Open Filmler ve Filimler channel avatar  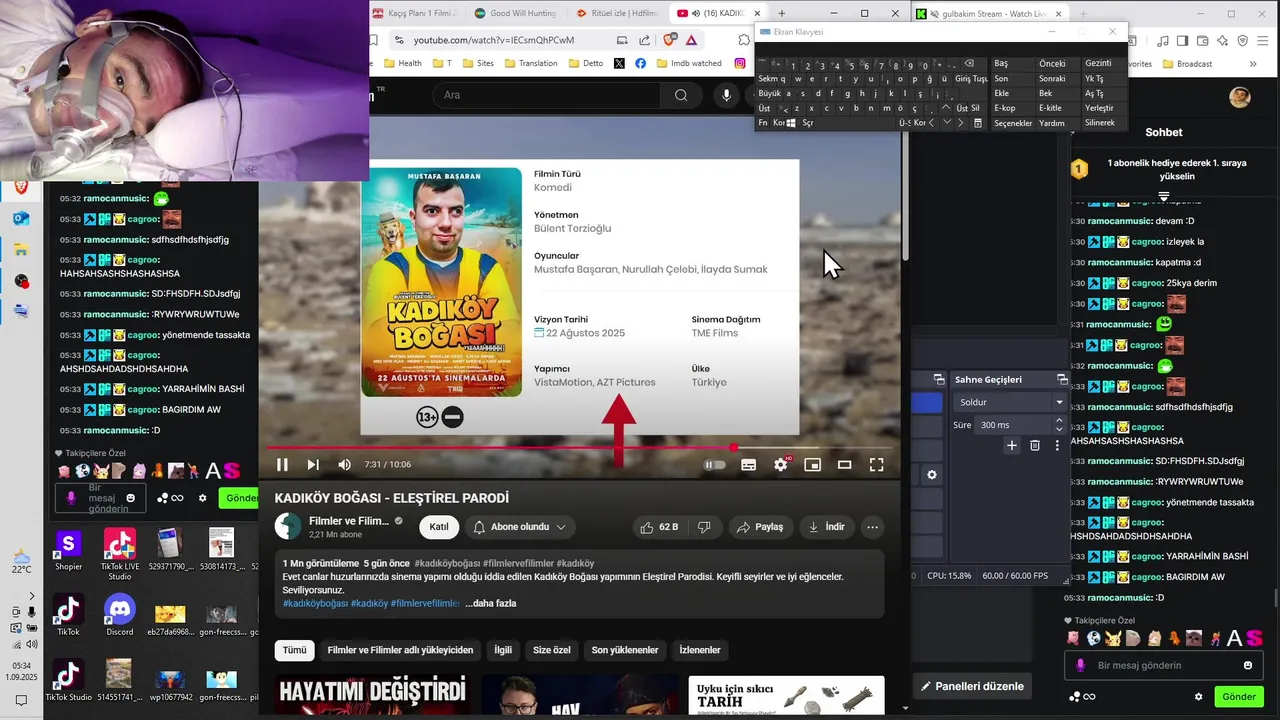[288, 527]
